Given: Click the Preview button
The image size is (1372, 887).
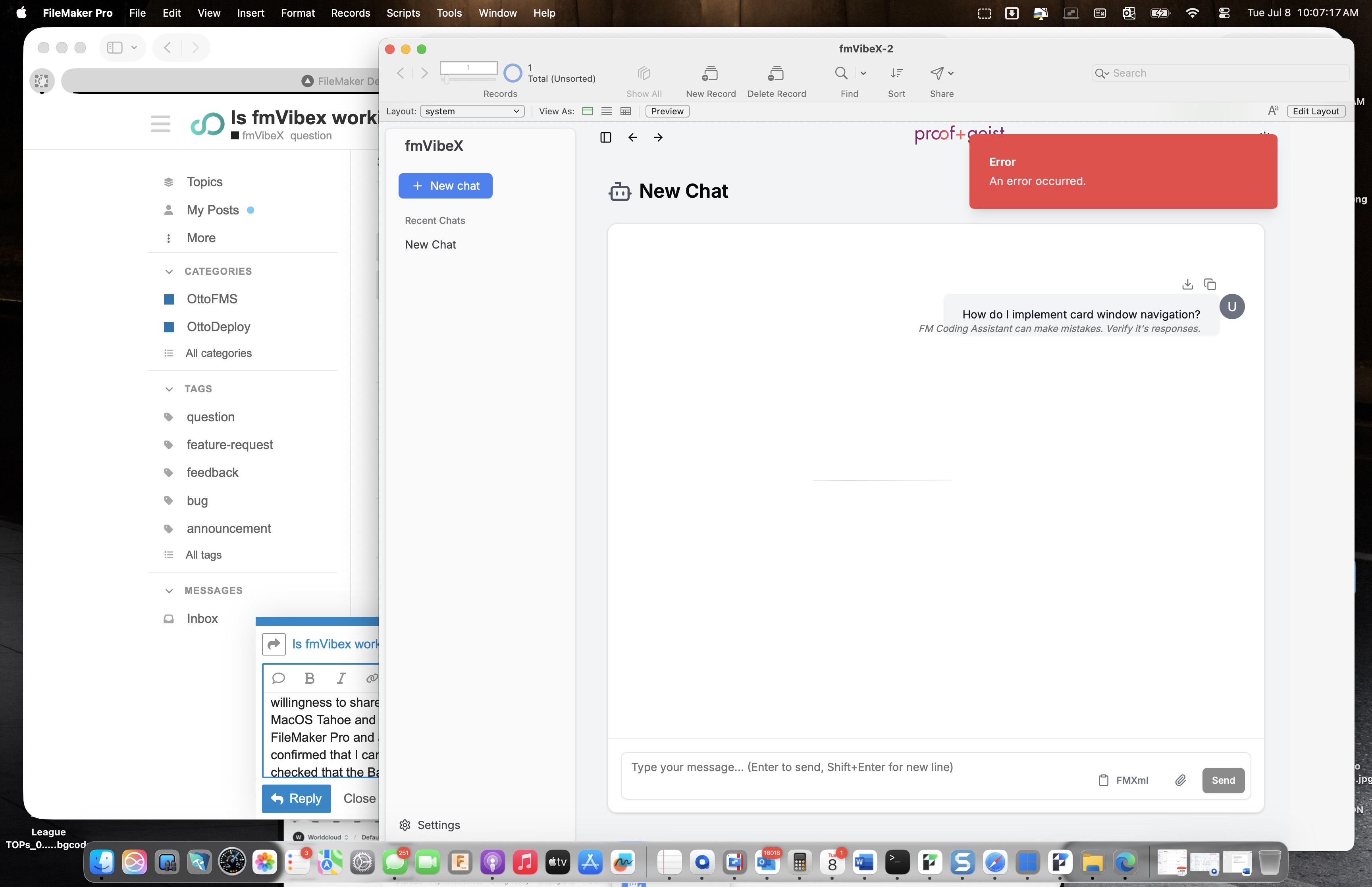Looking at the screenshot, I should [667, 111].
